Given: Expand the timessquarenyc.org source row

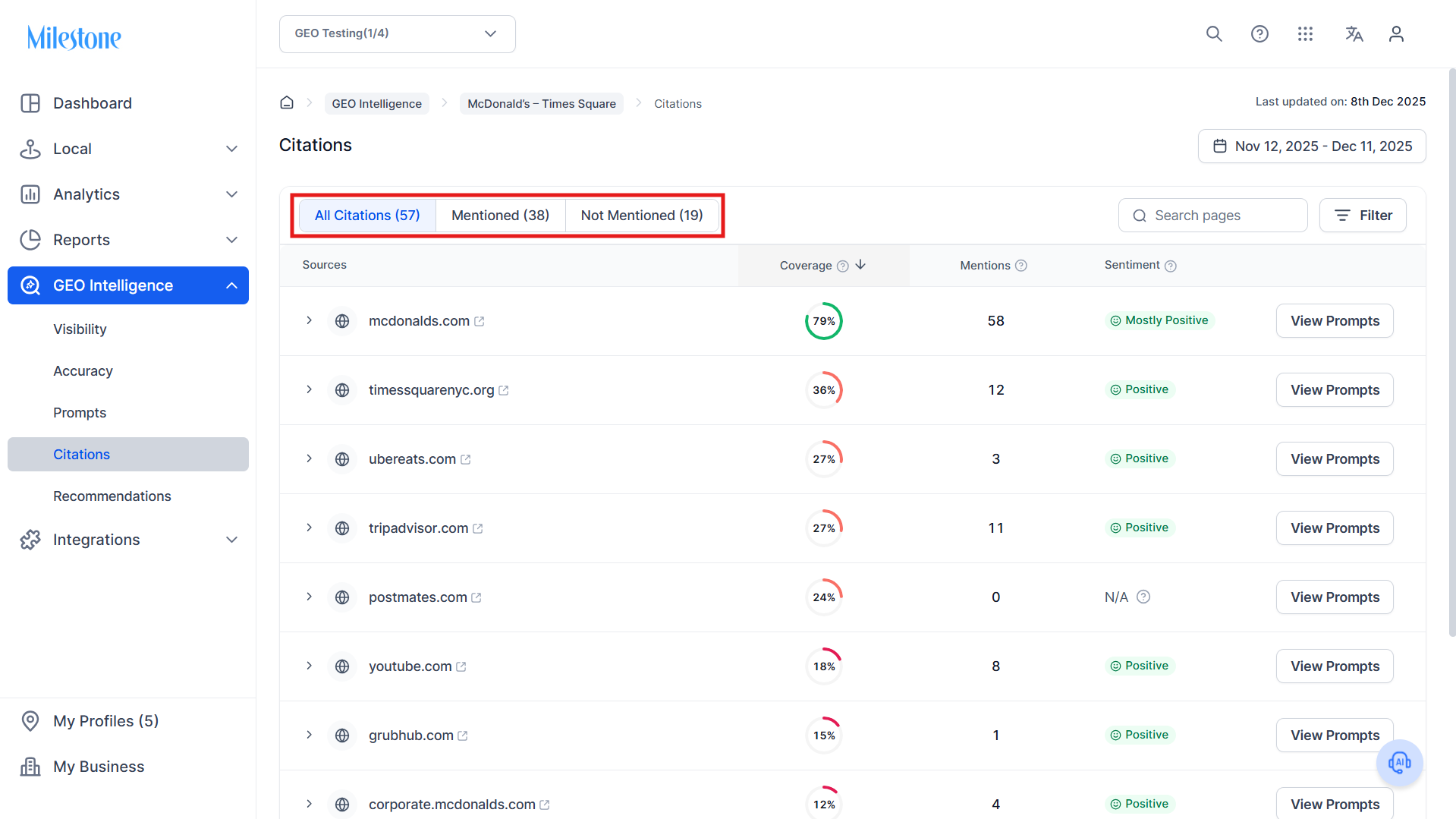Looking at the screenshot, I should pyautogui.click(x=310, y=389).
